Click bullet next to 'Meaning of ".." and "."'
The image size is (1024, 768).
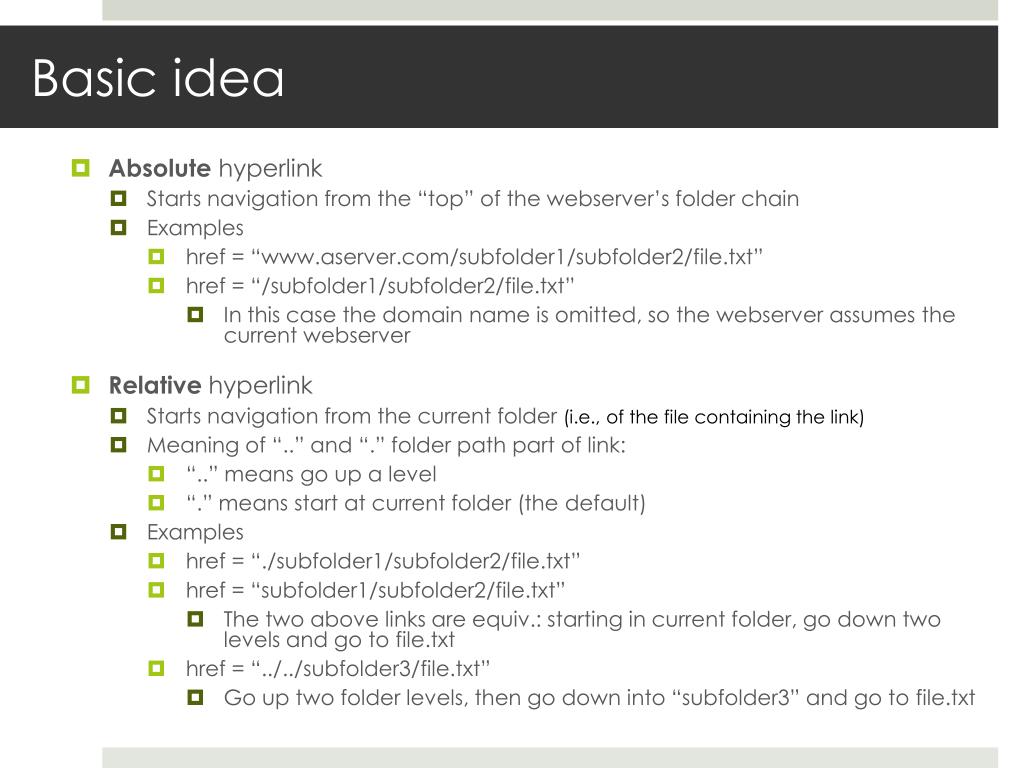coord(118,445)
